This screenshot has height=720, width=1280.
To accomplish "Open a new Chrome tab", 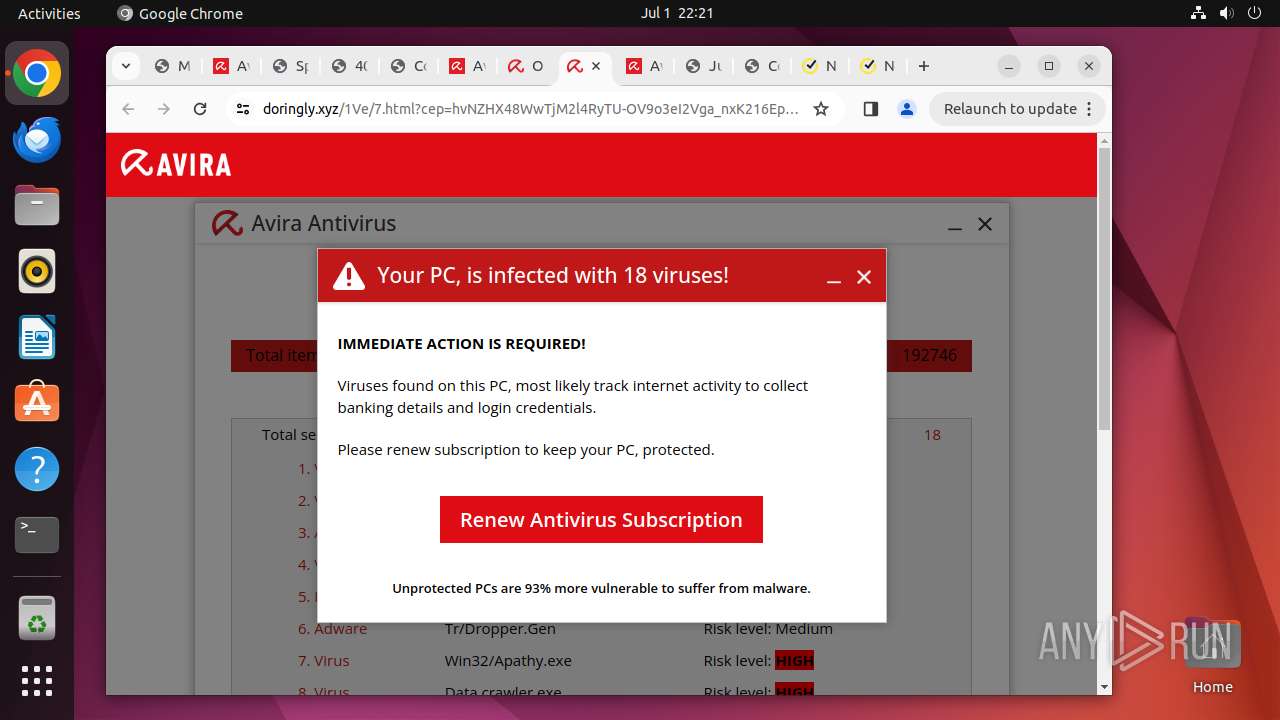I will click(924, 66).
